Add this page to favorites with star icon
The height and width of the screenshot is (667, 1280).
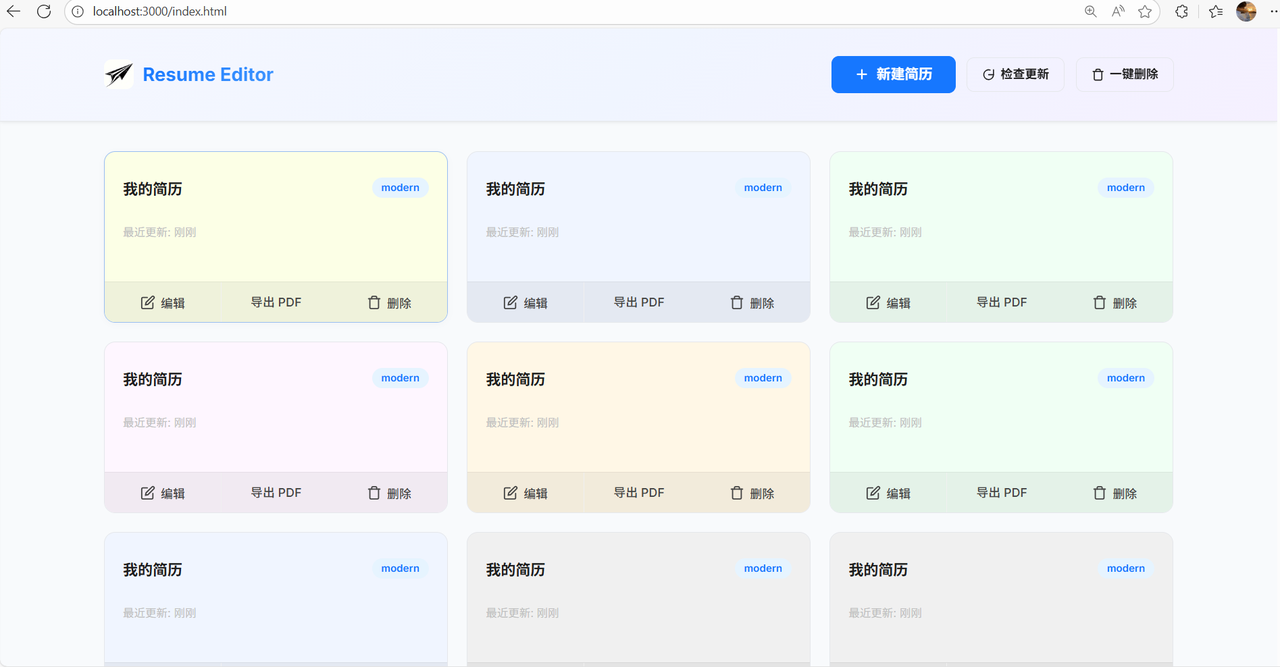pos(1145,12)
